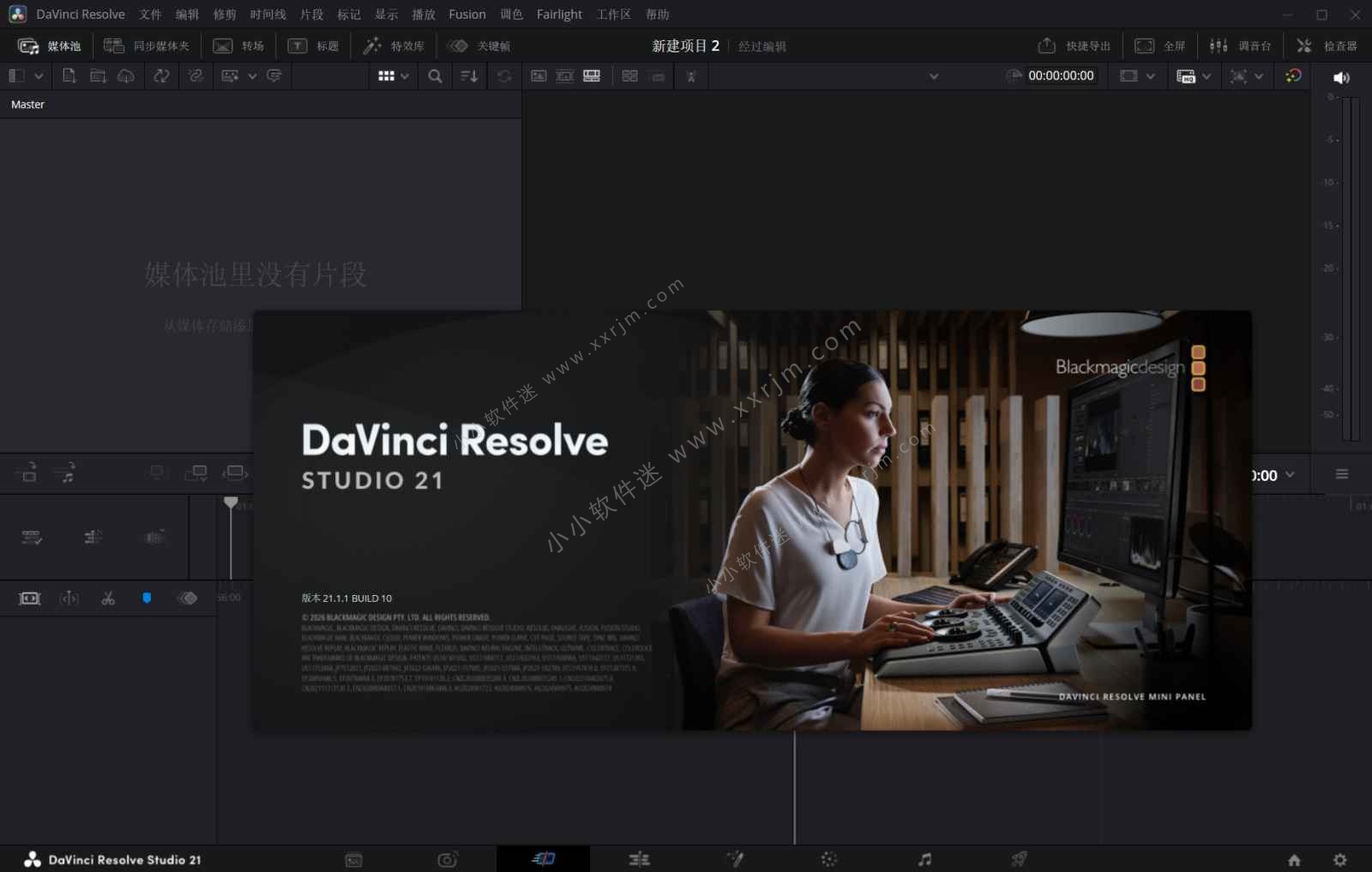
Task: Click the home icon in the bottom bar
Action: pyautogui.click(x=1294, y=860)
